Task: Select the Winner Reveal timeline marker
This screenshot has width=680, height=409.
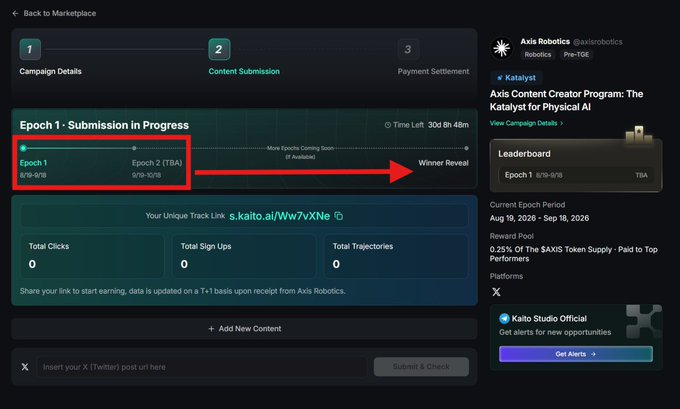Action: click(x=466, y=148)
